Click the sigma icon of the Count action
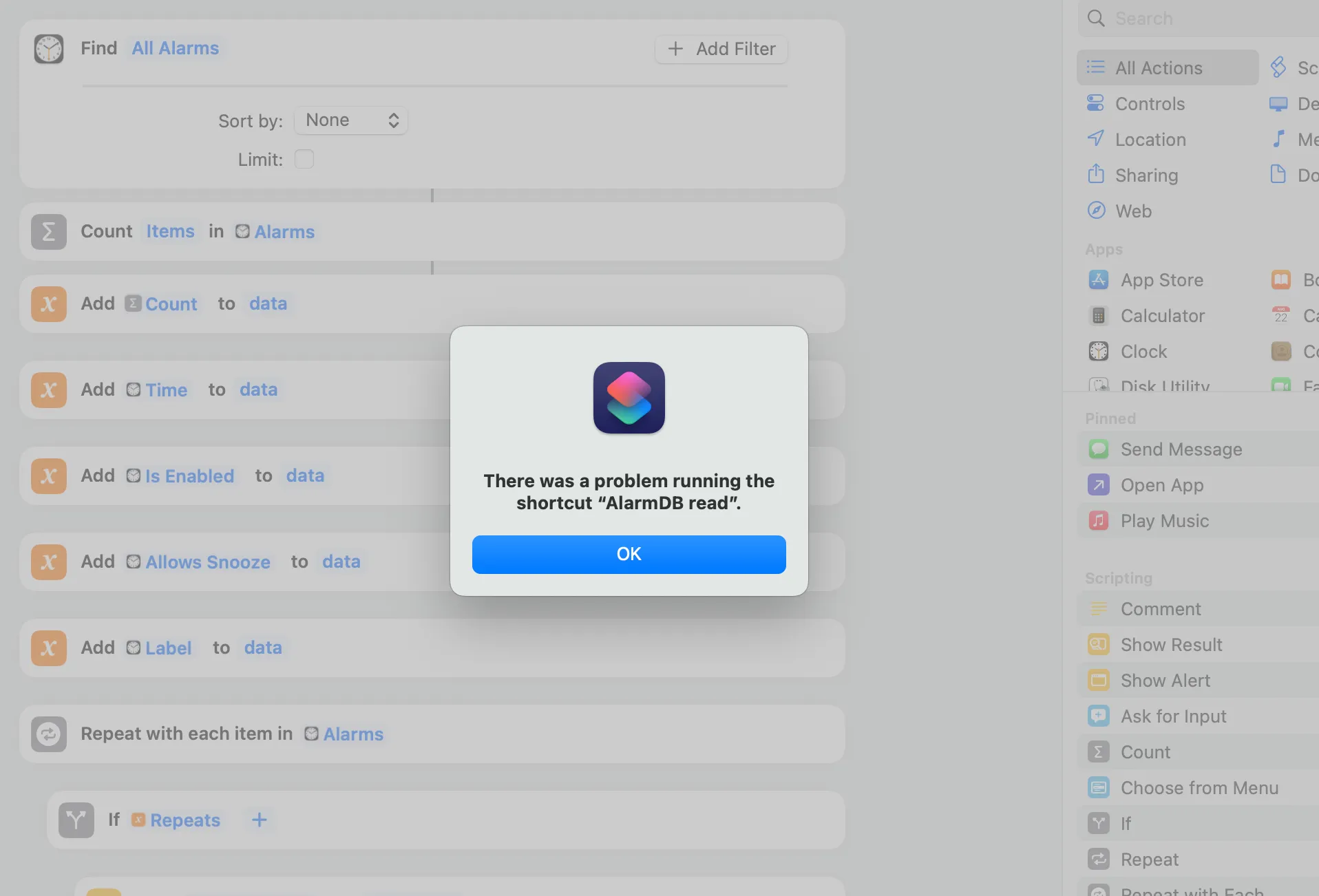 (48, 232)
